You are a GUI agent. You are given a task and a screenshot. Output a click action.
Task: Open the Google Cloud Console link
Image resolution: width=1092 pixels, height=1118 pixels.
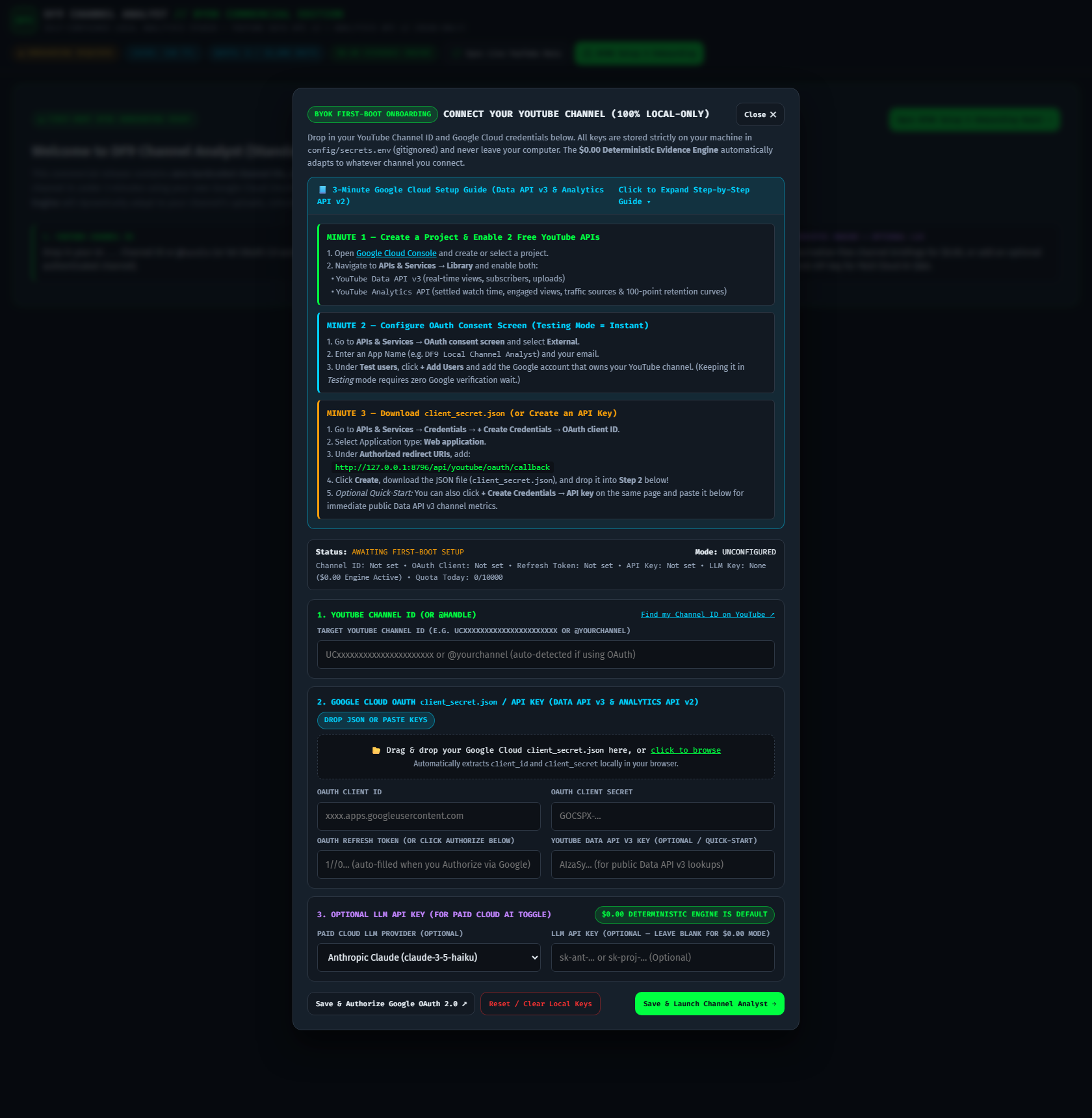click(x=396, y=253)
